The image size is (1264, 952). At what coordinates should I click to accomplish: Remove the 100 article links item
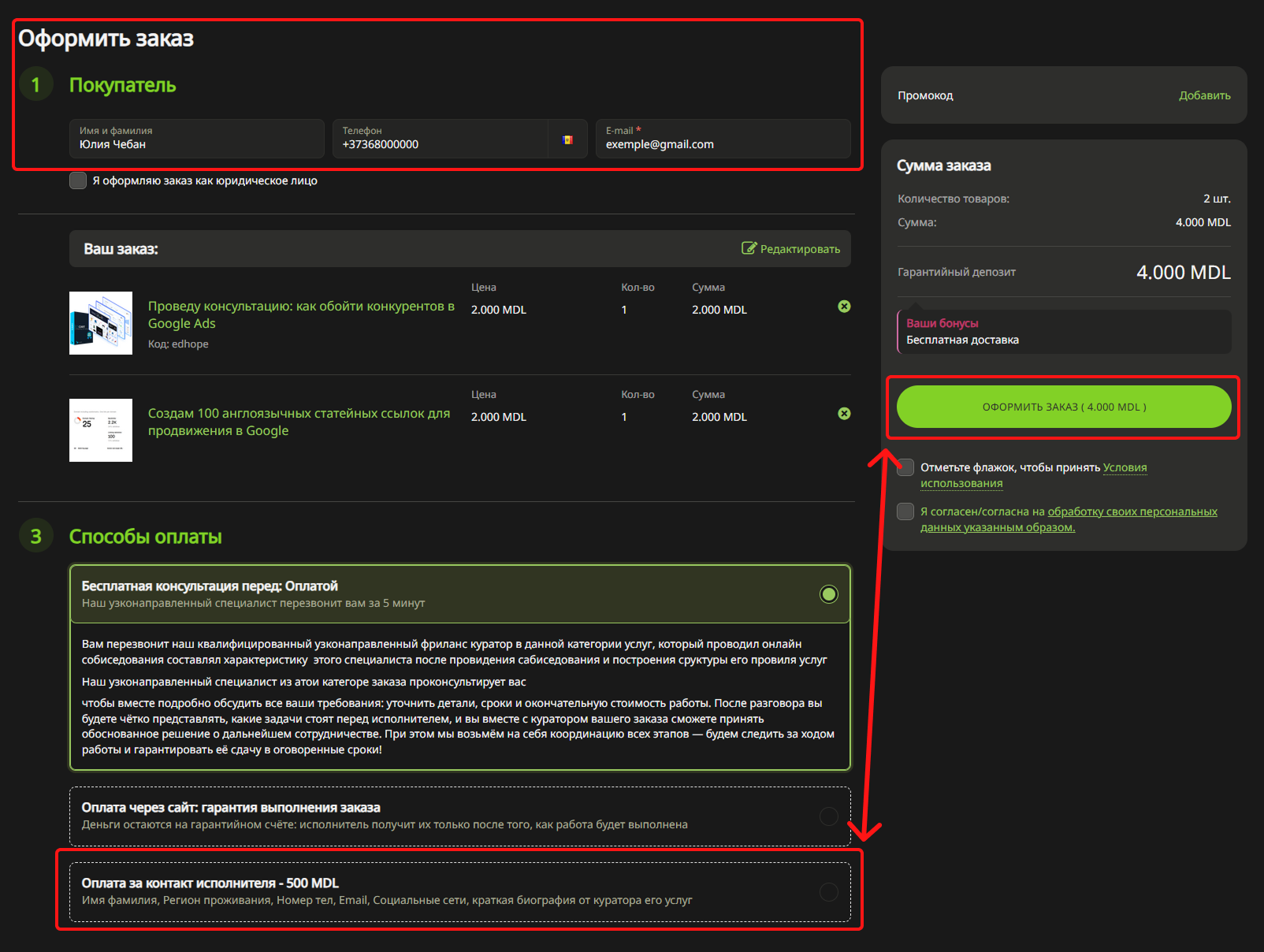click(x=844, y=414)
